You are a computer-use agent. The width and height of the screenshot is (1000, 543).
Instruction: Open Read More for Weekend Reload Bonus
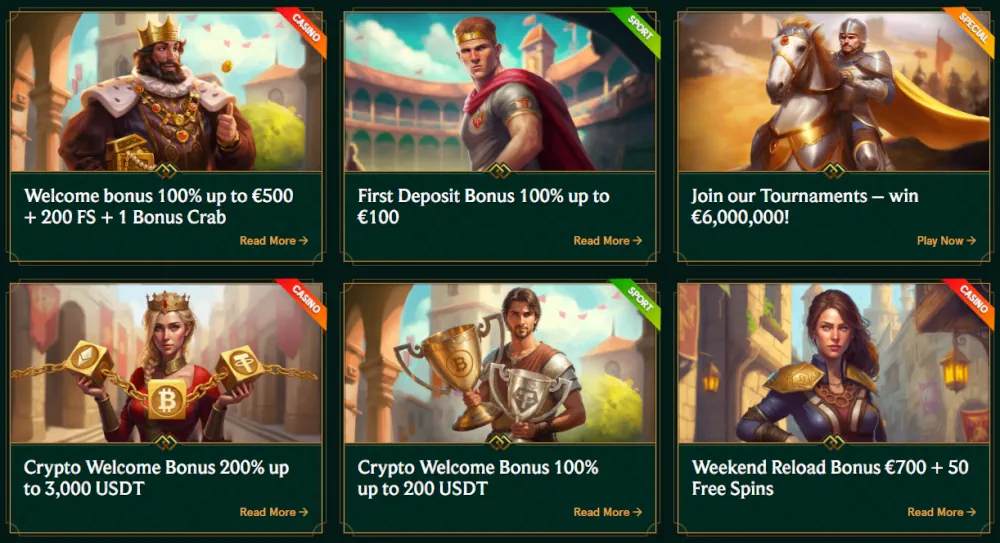tap(941, 512)
